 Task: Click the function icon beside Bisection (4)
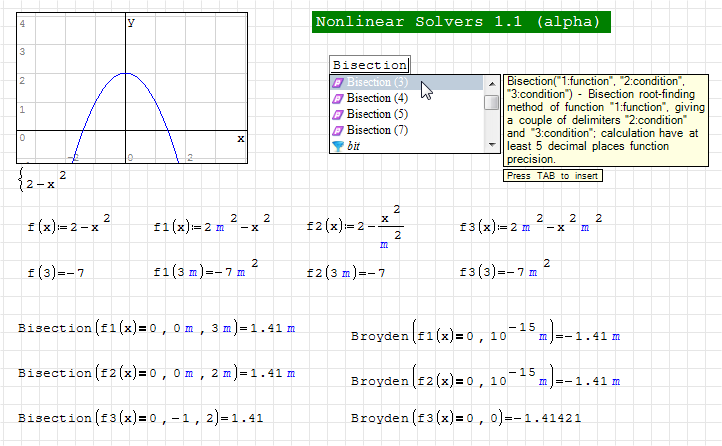[338, 99]
